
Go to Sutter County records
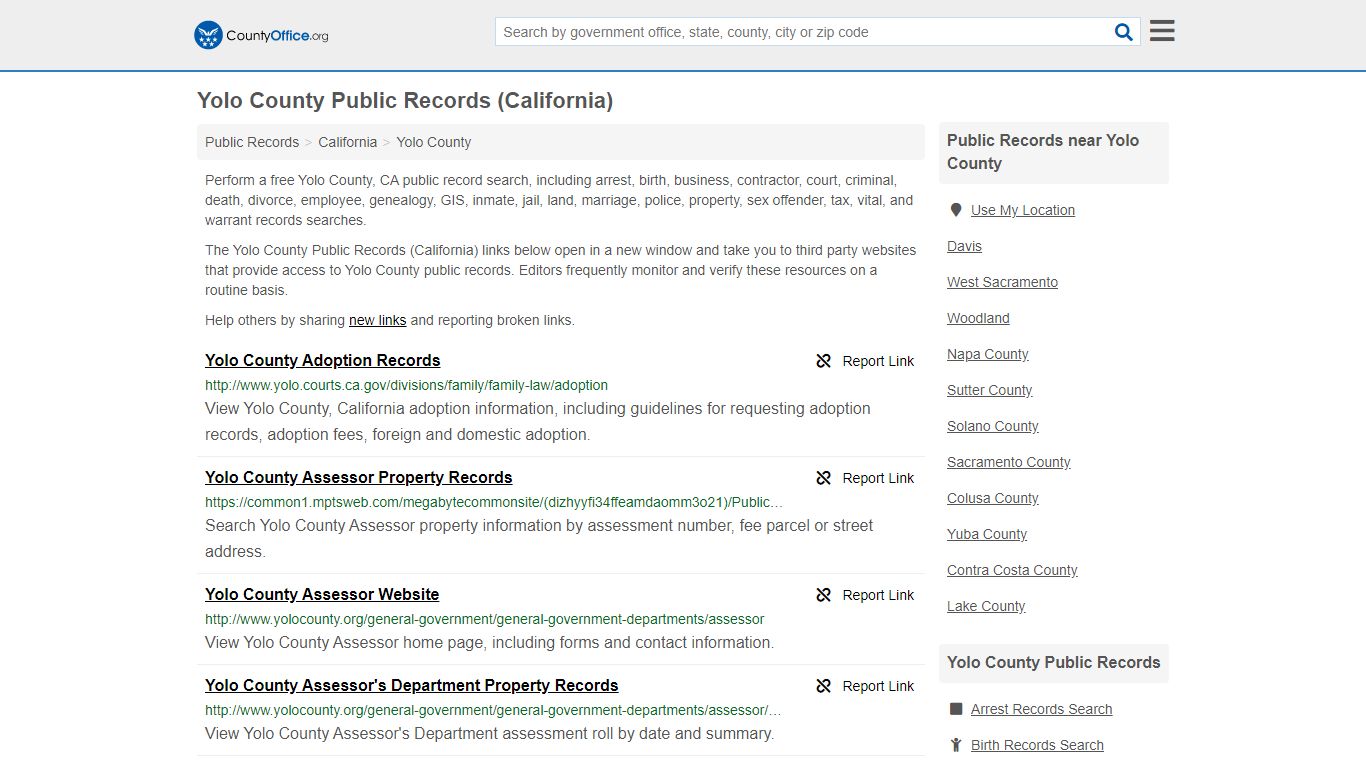coord(989,390)
